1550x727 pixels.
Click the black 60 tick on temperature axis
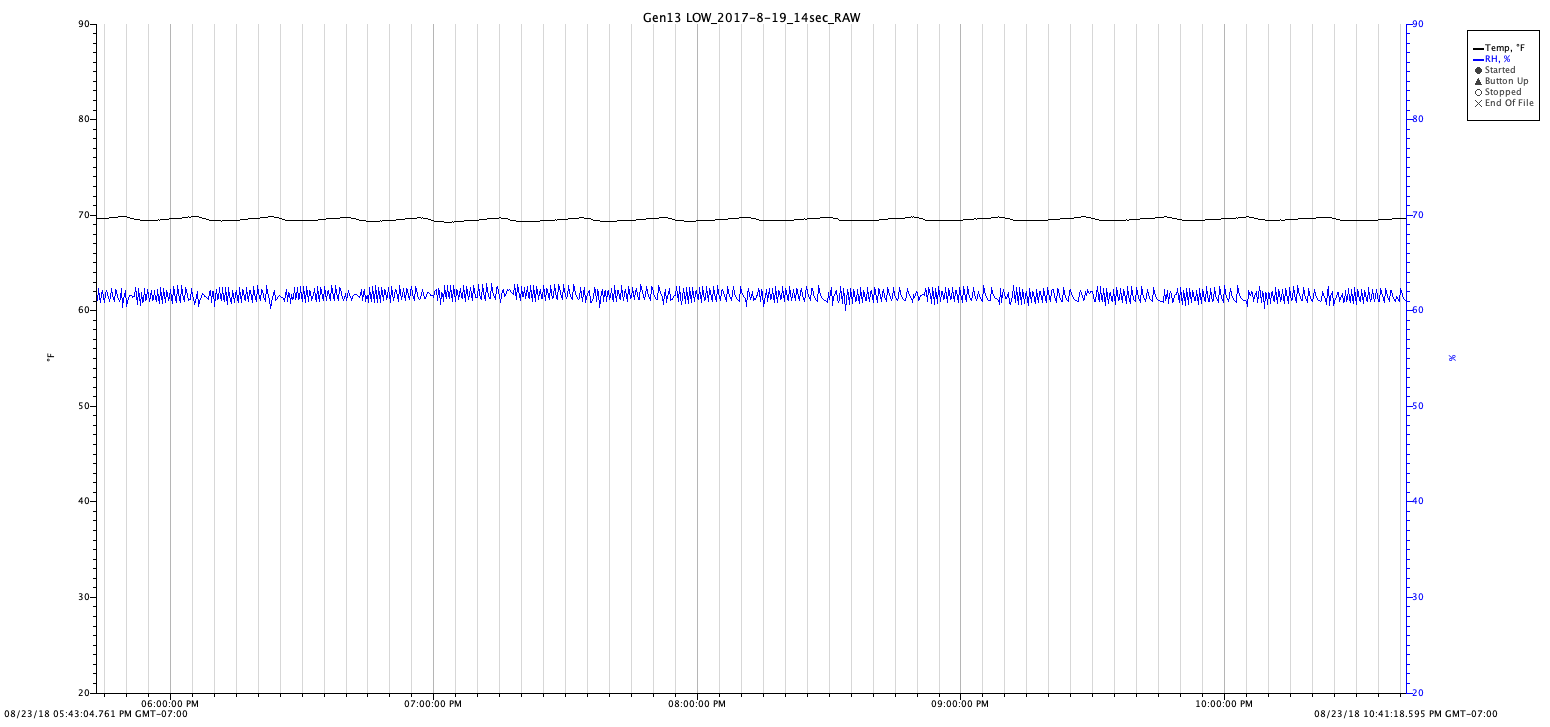click(85, 310)
